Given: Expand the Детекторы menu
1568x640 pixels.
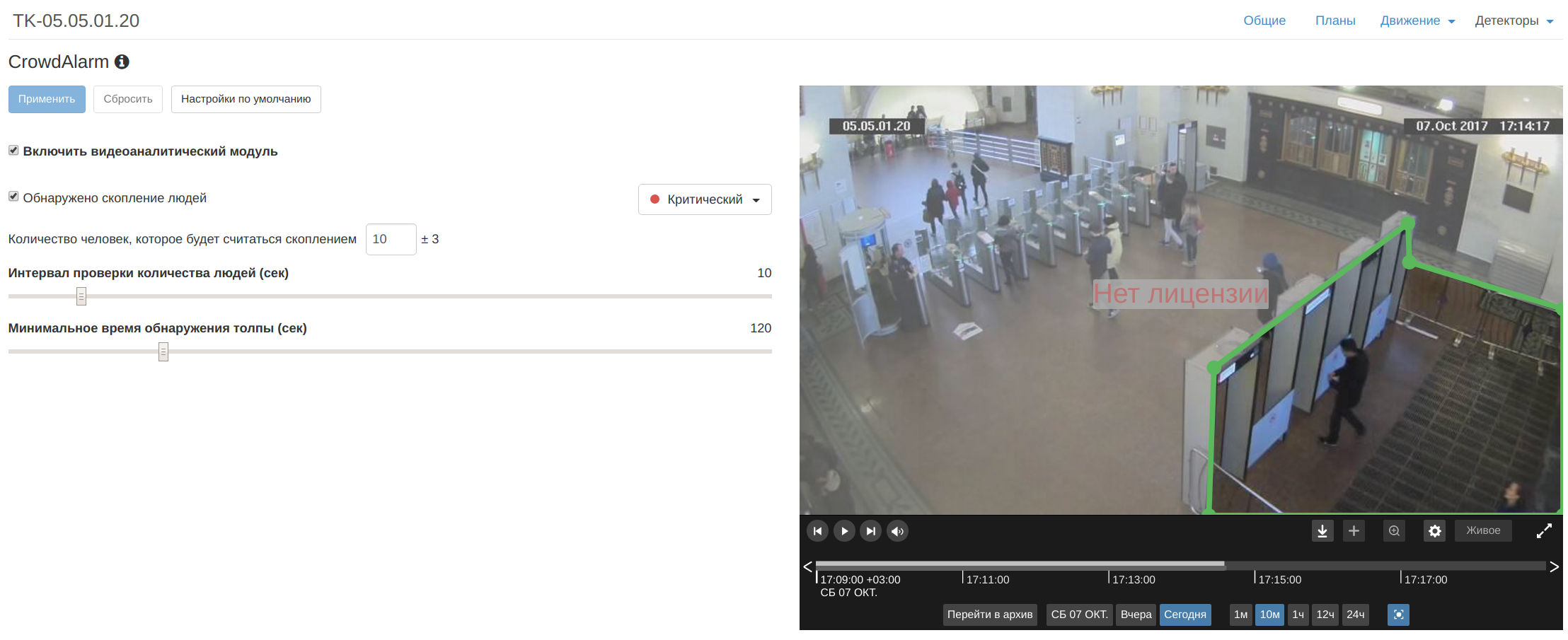Looking at the screenshot, I should [x=1514, y=21].
